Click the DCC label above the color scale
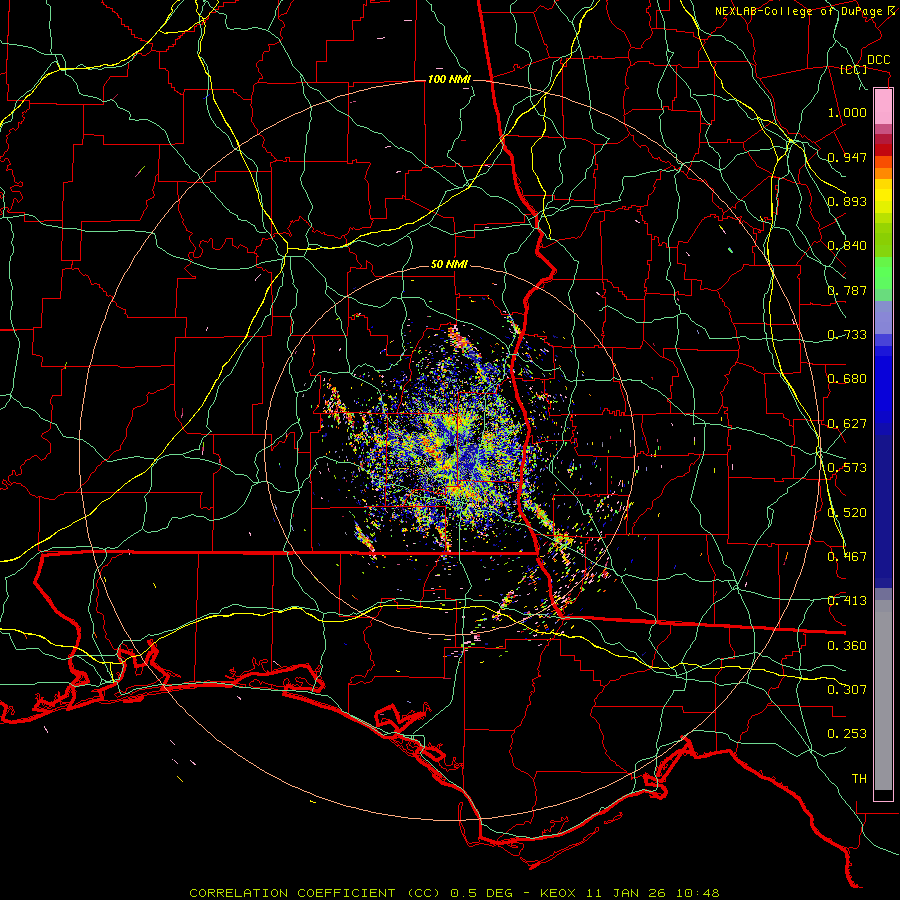The height and width of the screenshot is (900, 900). [878, 60]
